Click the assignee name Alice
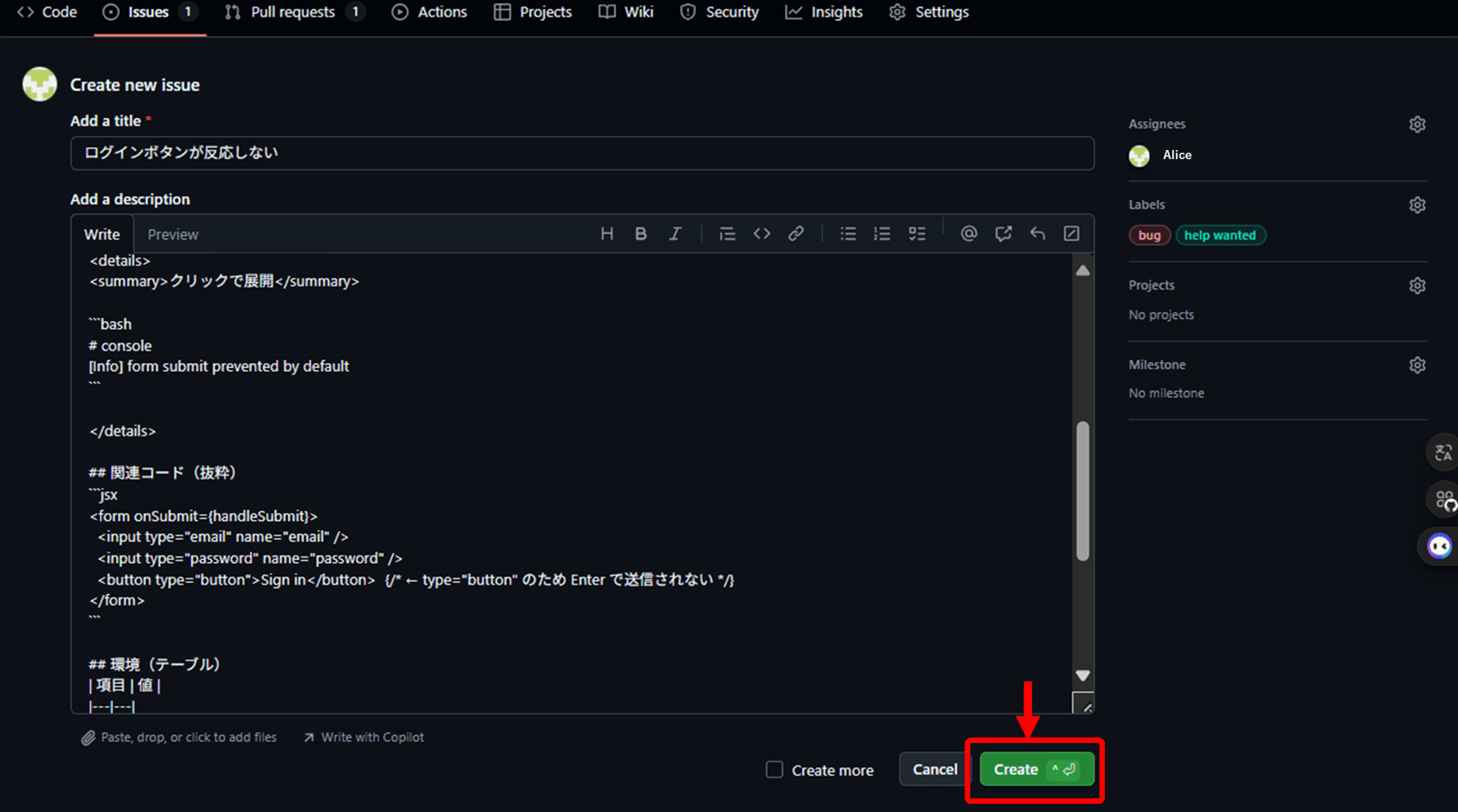Viewport: 1458px width, 812px height. (1177, 155)
